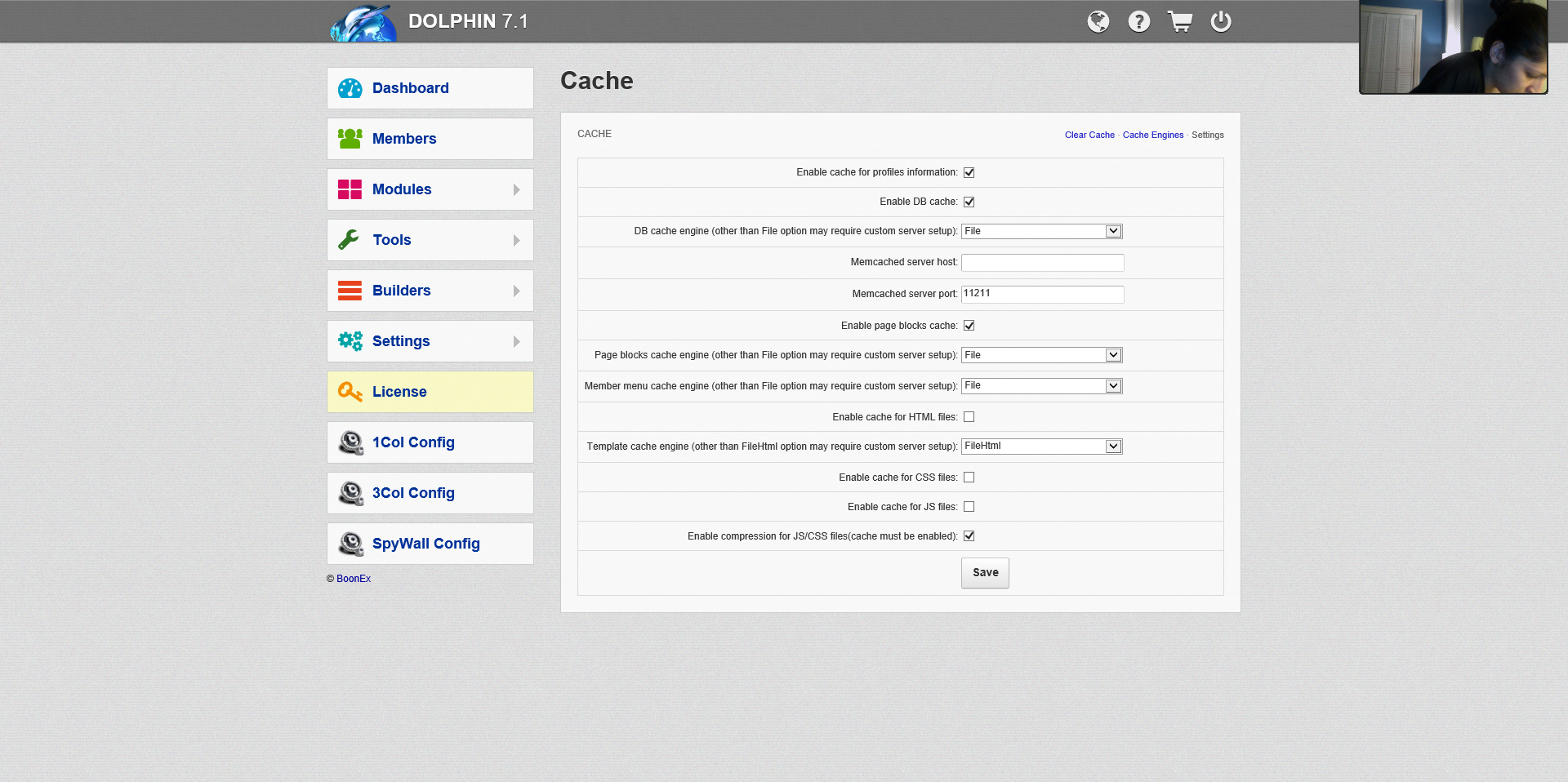Click the Members group icon
The width and height of the screenshot is (1568, 782).
point(350,139)
